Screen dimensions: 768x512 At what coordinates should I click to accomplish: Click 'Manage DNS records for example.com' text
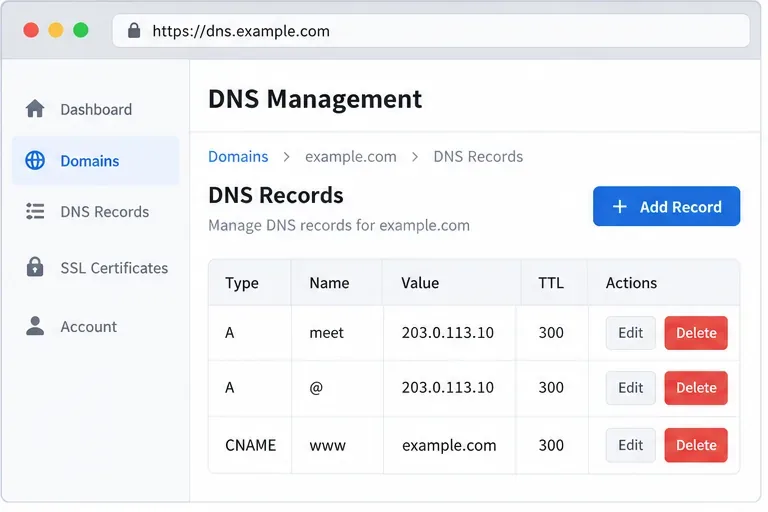pos(339,225)
